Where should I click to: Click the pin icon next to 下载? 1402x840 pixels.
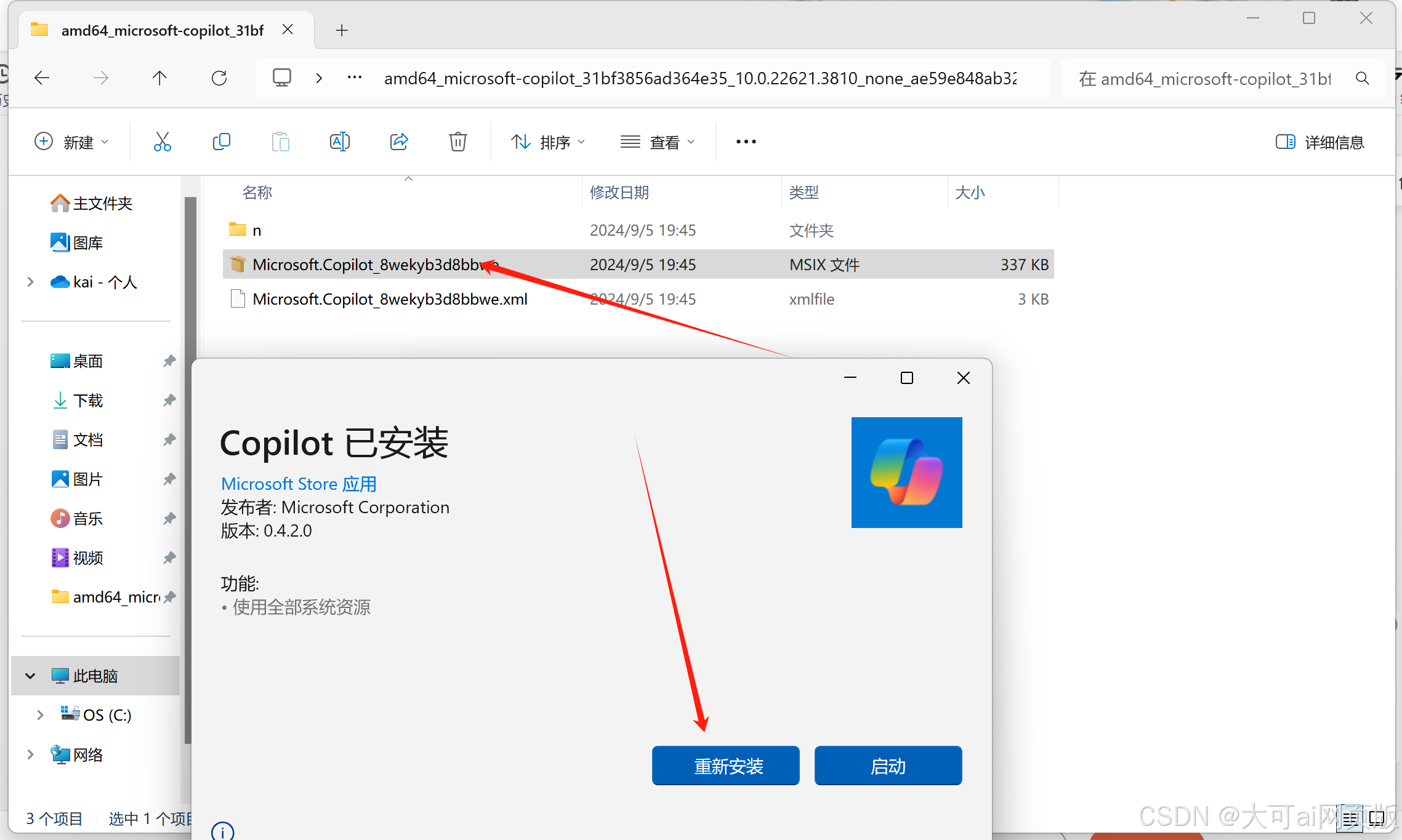[x=169, y=401]
